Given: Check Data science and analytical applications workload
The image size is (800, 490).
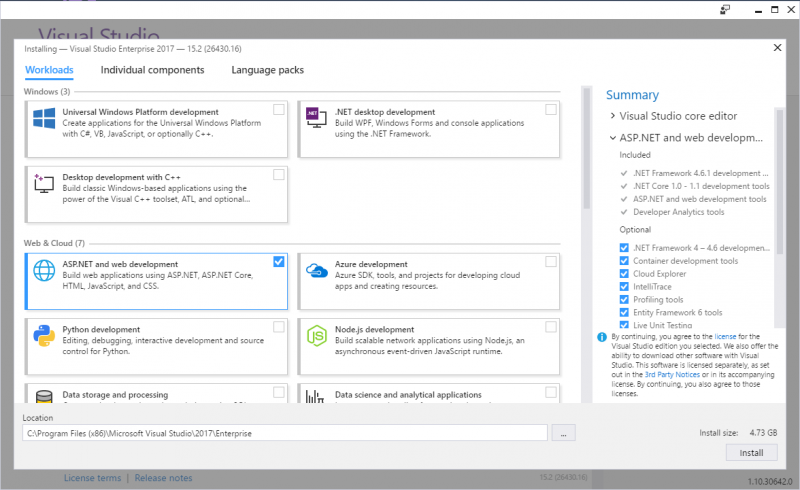Looking at the screenshot, I should point(551,392).
